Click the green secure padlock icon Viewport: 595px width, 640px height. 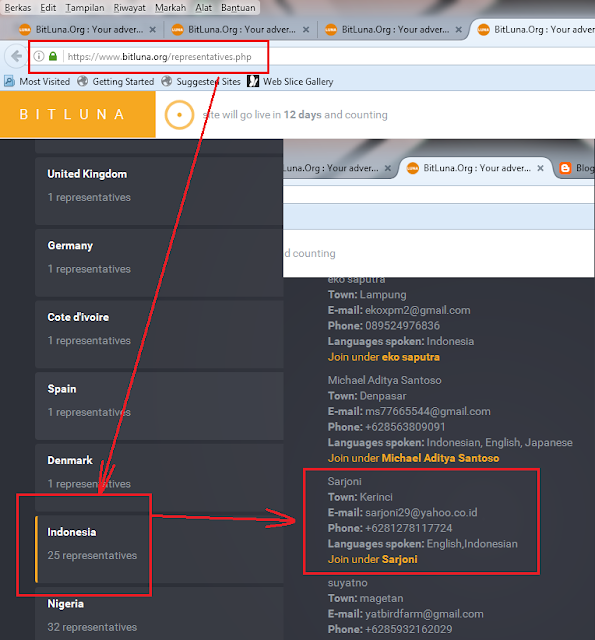point(53,56)
